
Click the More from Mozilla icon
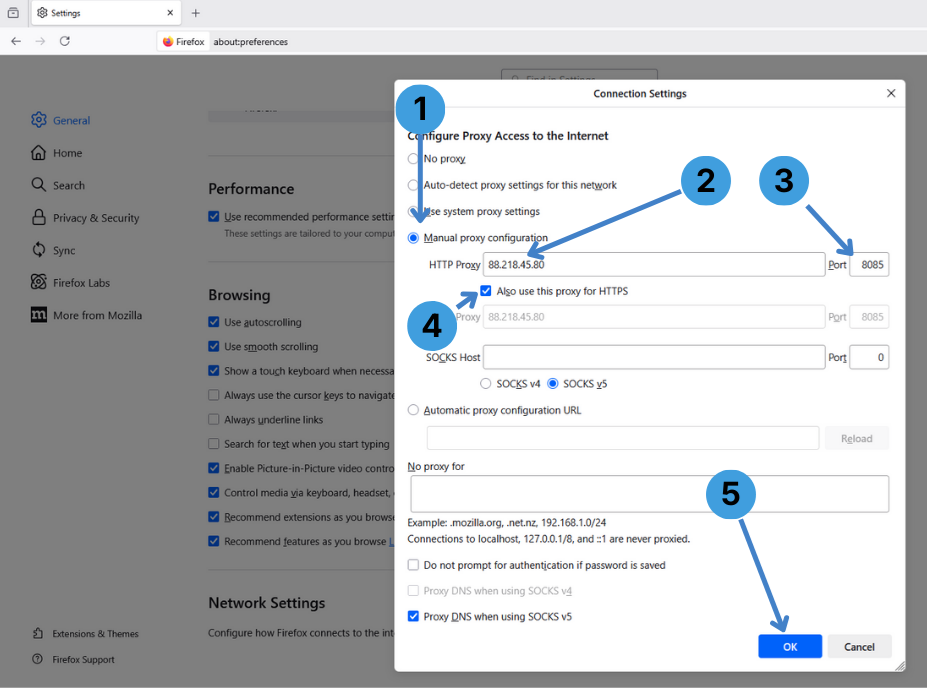(38, 314)
